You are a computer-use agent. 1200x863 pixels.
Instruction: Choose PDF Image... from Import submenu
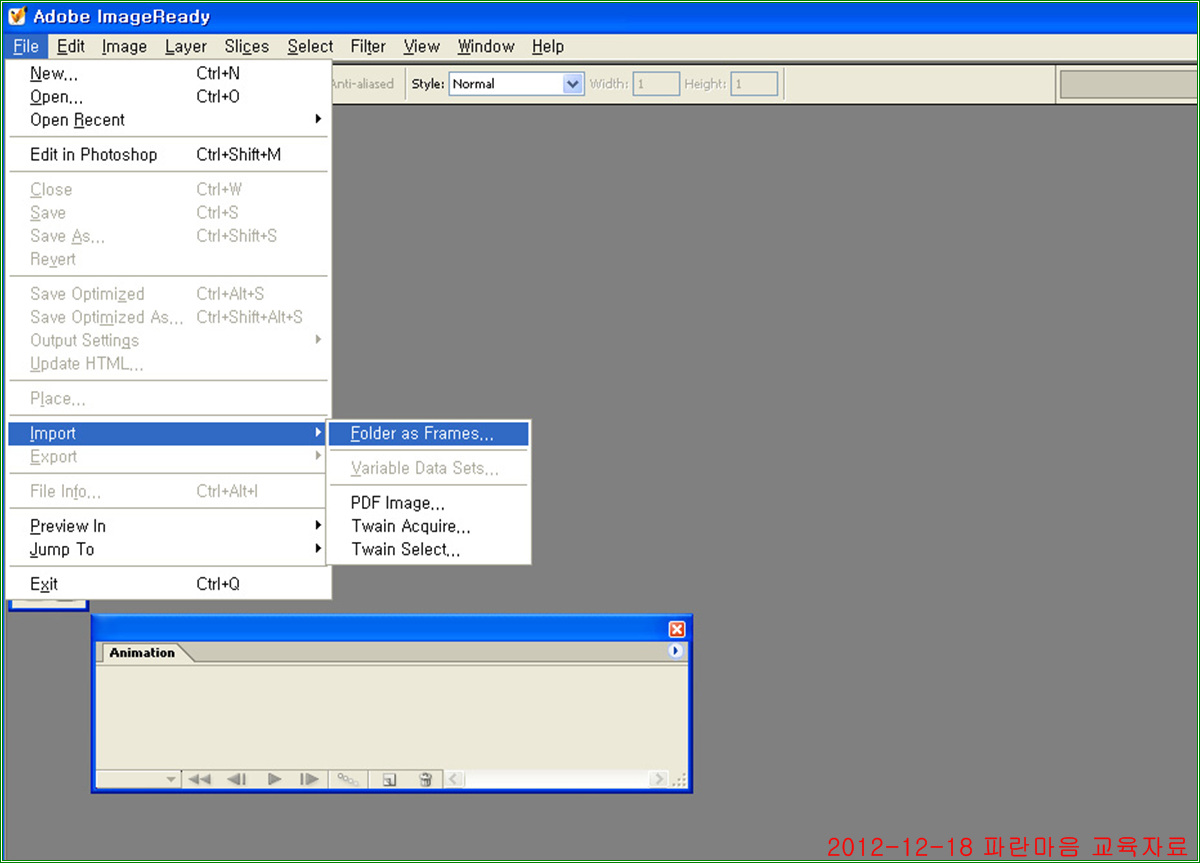pyautogui.click(x=428, y=503)
